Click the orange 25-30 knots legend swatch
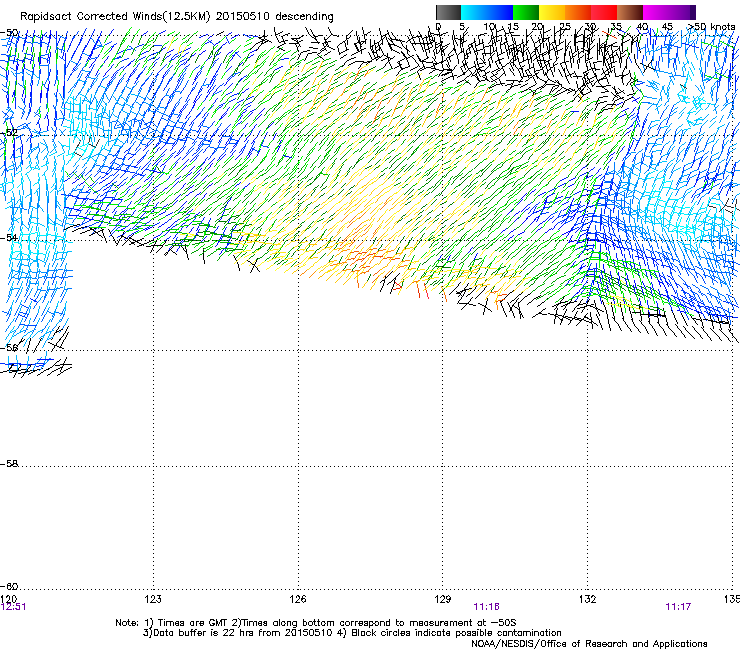Viewport: 740px width, 650px height. coord(578,12)
